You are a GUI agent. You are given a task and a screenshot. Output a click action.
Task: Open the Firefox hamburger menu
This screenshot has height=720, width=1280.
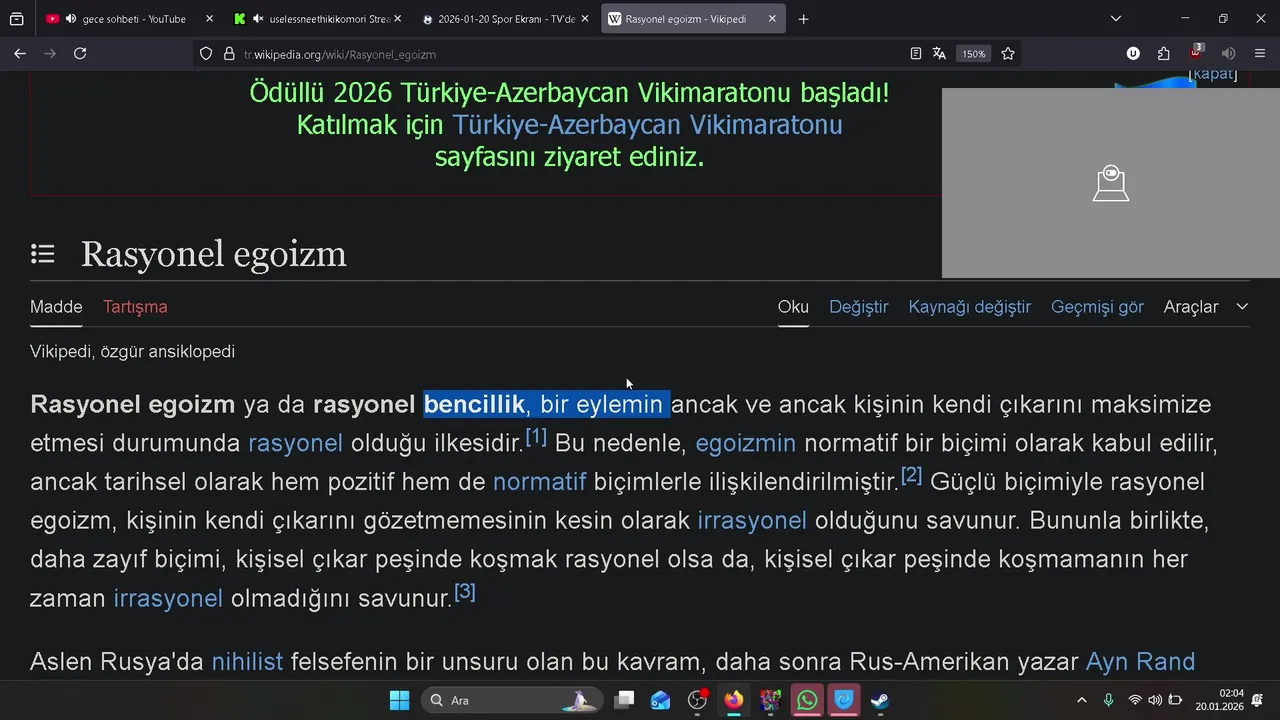pos(1260,54)
